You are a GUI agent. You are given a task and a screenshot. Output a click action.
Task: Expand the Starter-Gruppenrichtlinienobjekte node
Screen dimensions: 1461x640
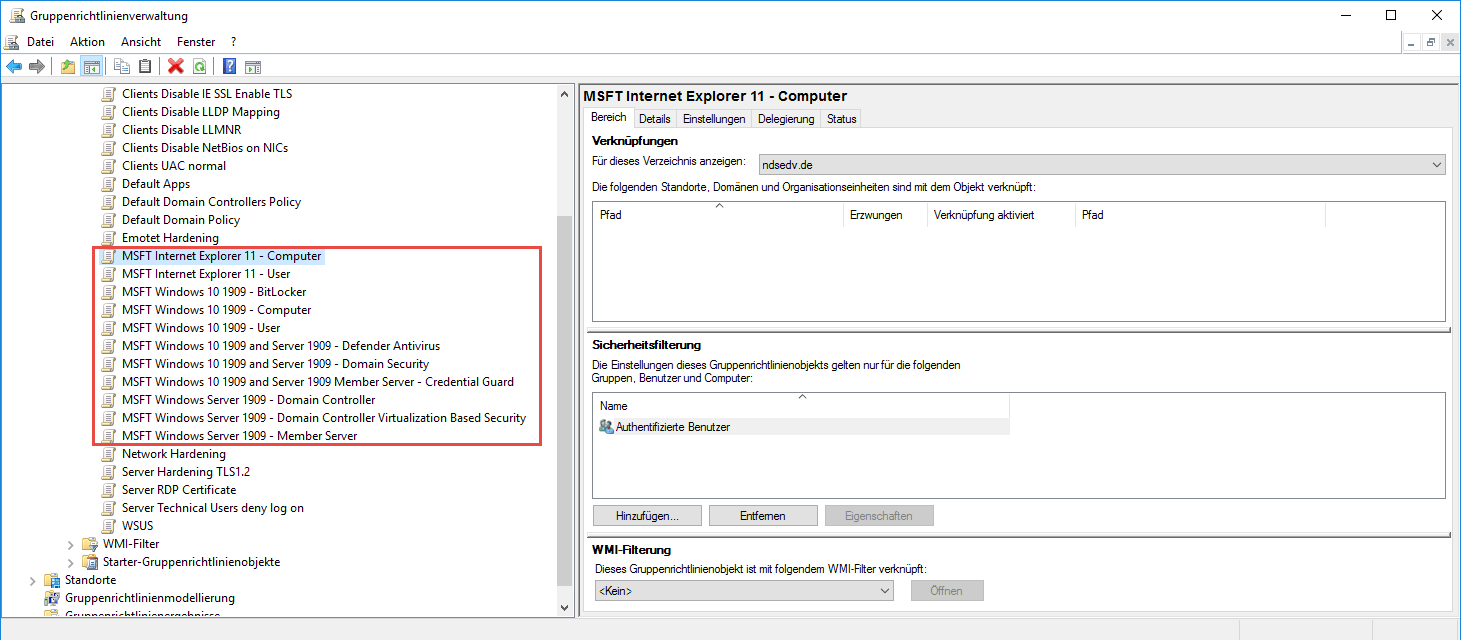71,562
